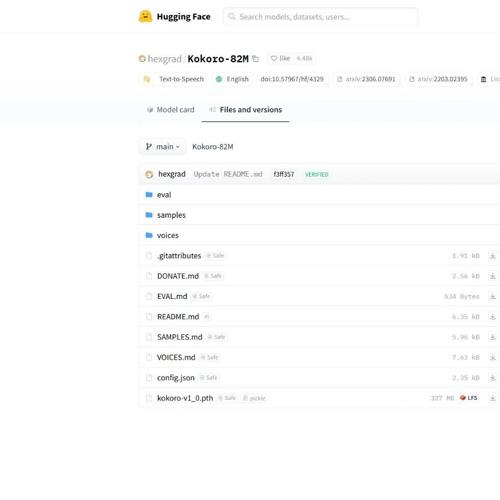Viewport: 500px width, 500px height.
Task: Download the config.json file
Action: [x=492, y=378]
